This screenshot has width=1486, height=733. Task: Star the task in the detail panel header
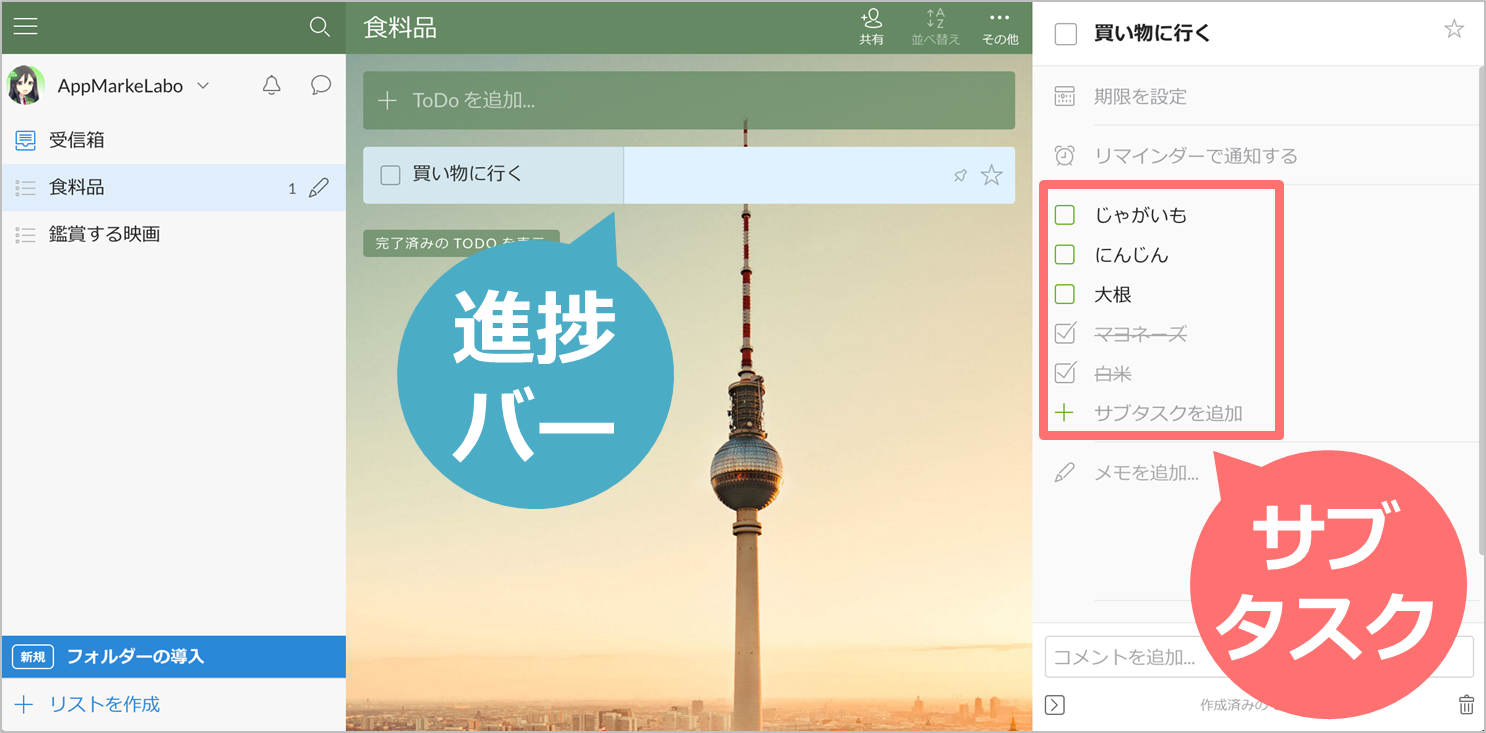coord(1454,29)
